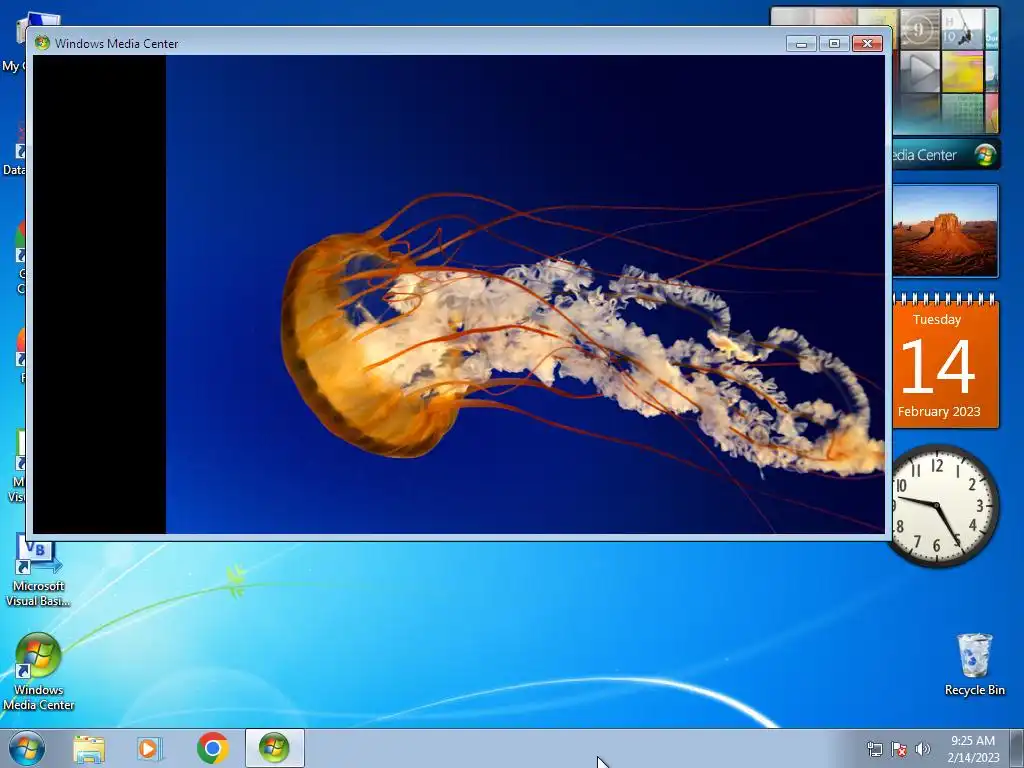Show the taskbar date and time
Viewport: 1024px width, 768px height.
(x=973, y=749)
